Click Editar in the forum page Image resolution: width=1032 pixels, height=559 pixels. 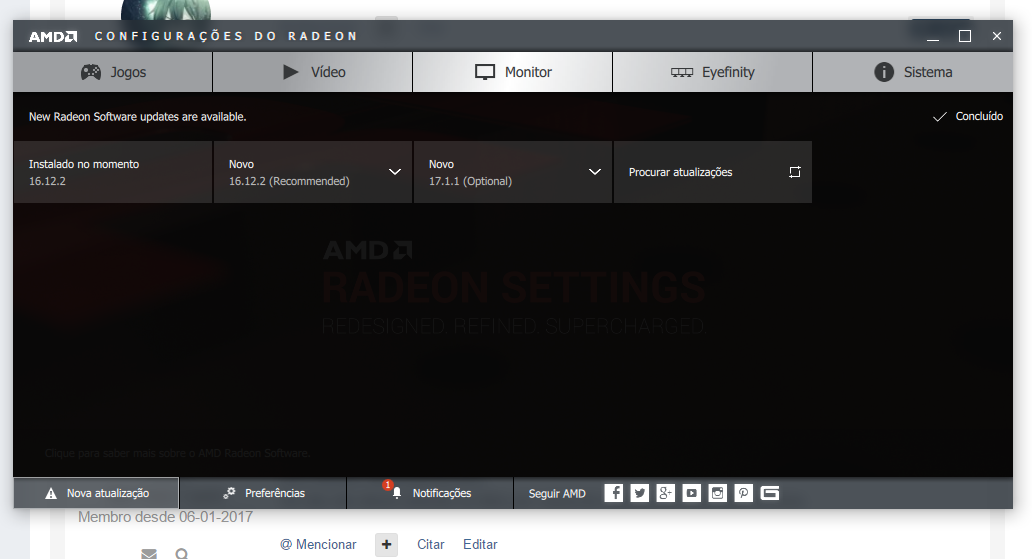pos(480,545)
